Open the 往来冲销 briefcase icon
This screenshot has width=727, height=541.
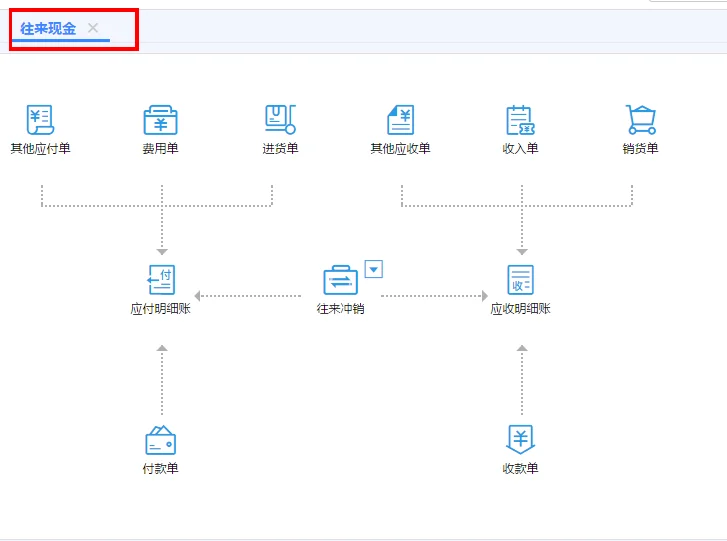[340, 280]
